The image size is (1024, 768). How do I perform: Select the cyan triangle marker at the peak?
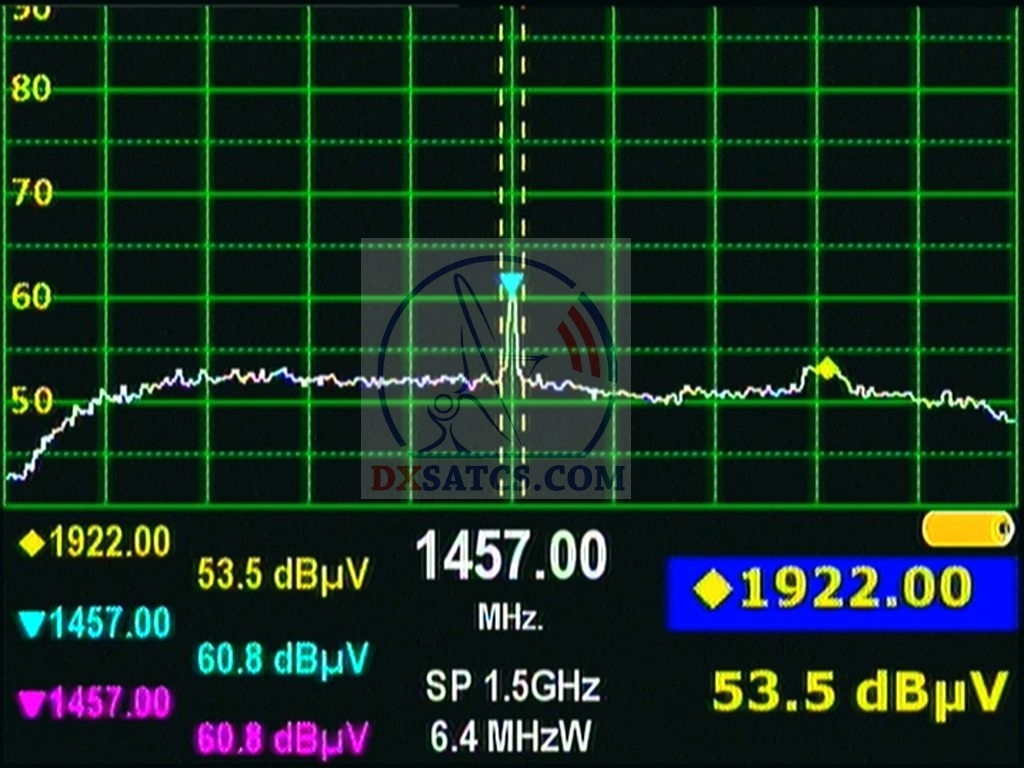pos(511,286)
